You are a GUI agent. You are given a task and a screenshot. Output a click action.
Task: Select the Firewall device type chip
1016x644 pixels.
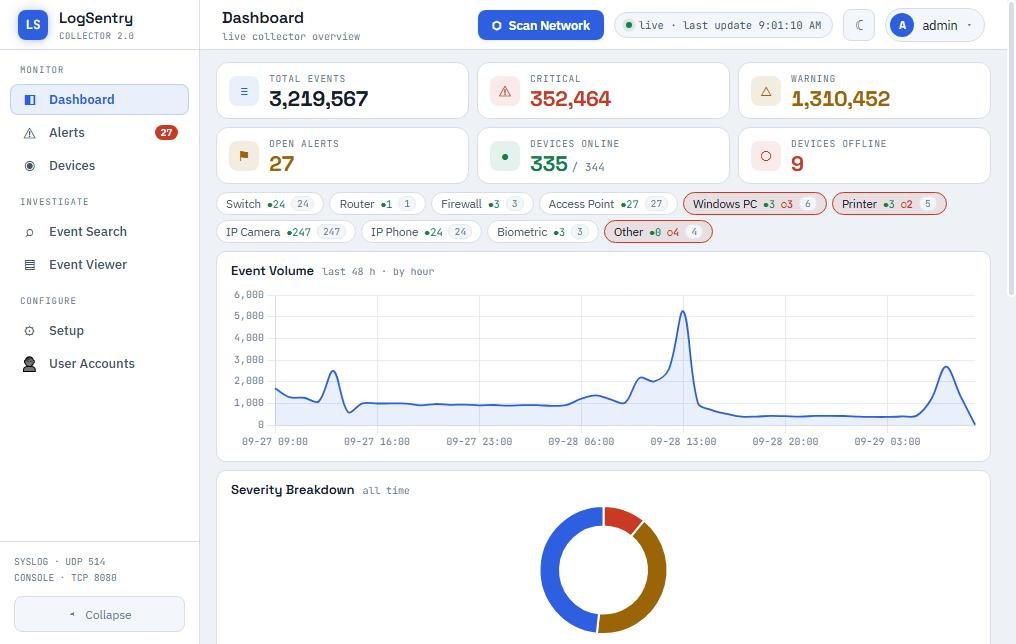[x=482, y=203]
